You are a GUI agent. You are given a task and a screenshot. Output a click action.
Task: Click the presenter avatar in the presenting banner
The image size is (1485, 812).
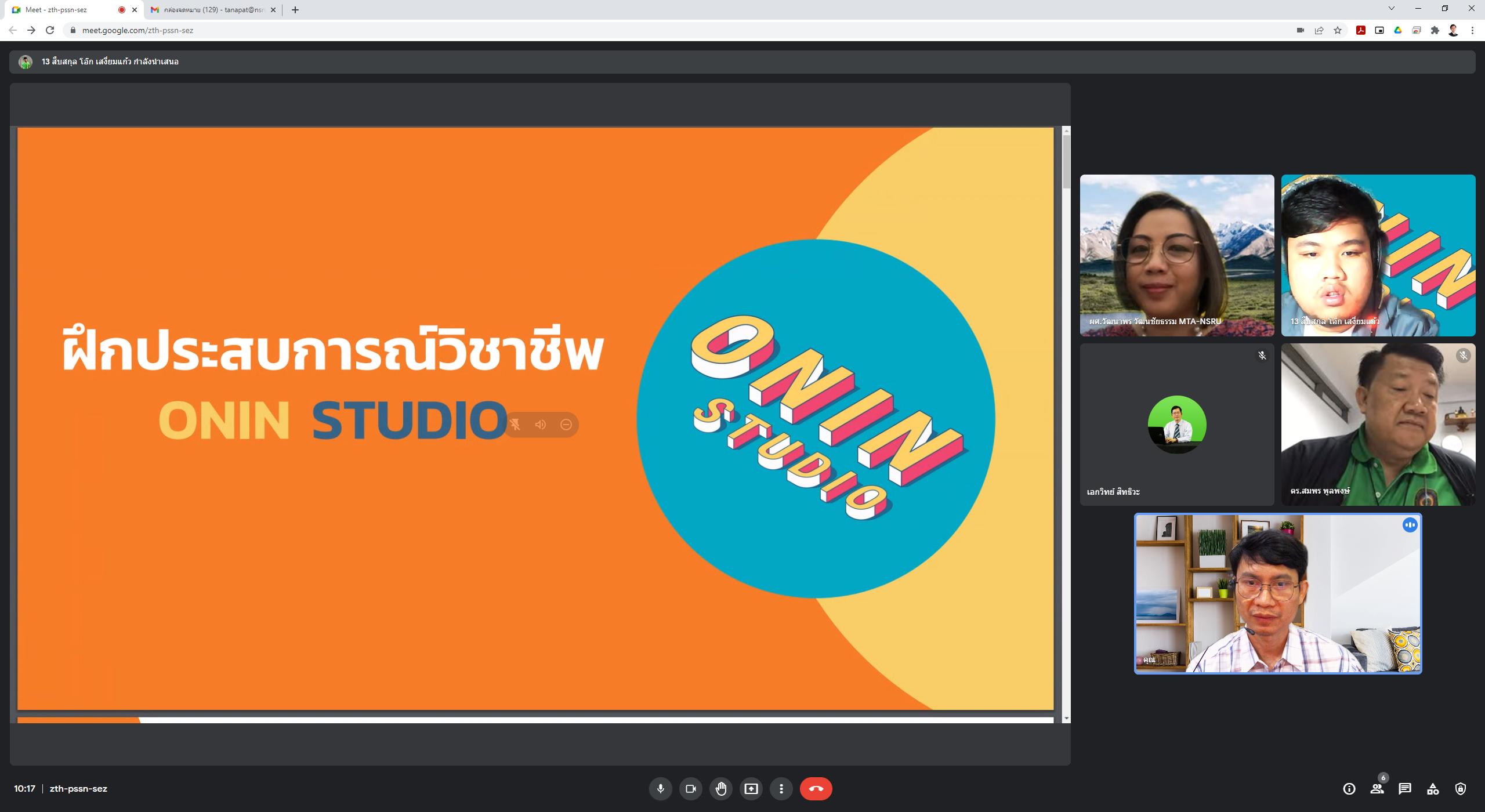(26, 62)
